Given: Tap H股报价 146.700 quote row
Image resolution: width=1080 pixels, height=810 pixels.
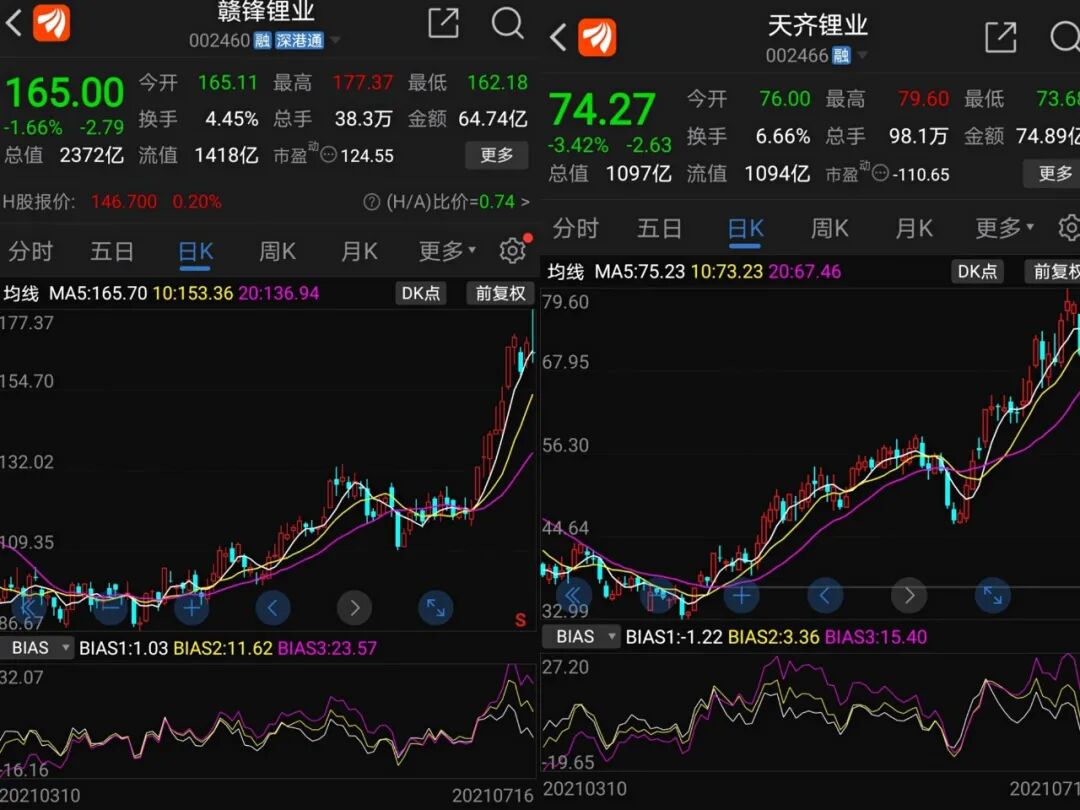Looking at the screenshot, I should 113,202.
